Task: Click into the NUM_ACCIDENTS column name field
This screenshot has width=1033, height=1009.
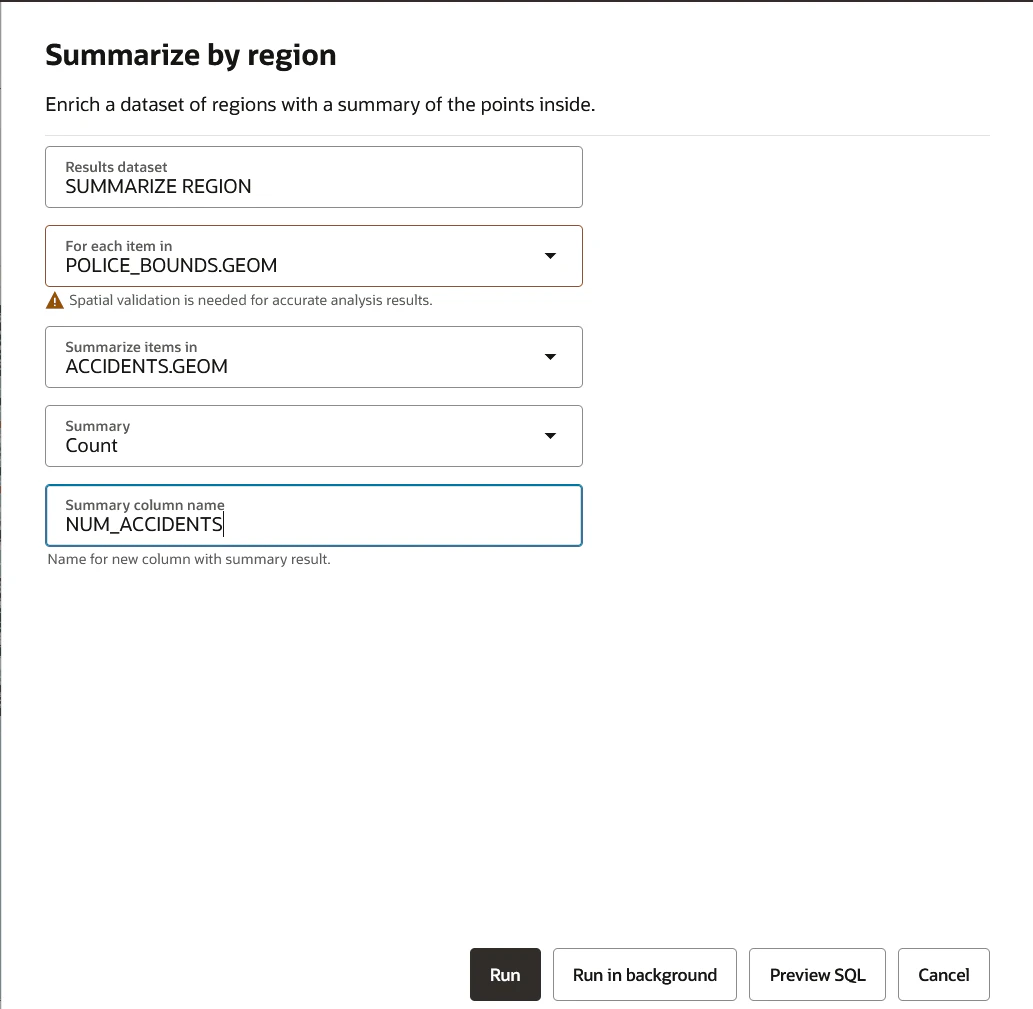Action: click(x=314, y=516)
